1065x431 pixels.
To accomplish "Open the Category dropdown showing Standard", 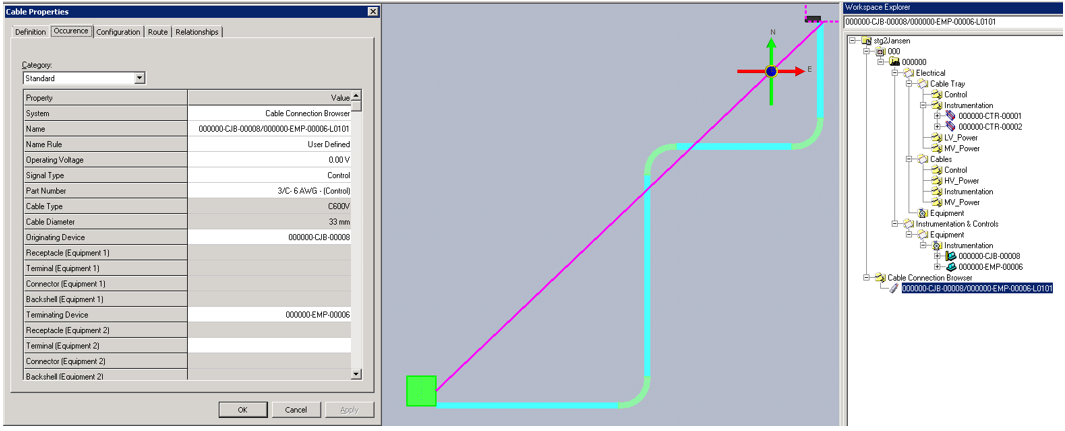I will pyautogui.click(x=139, y=78).
